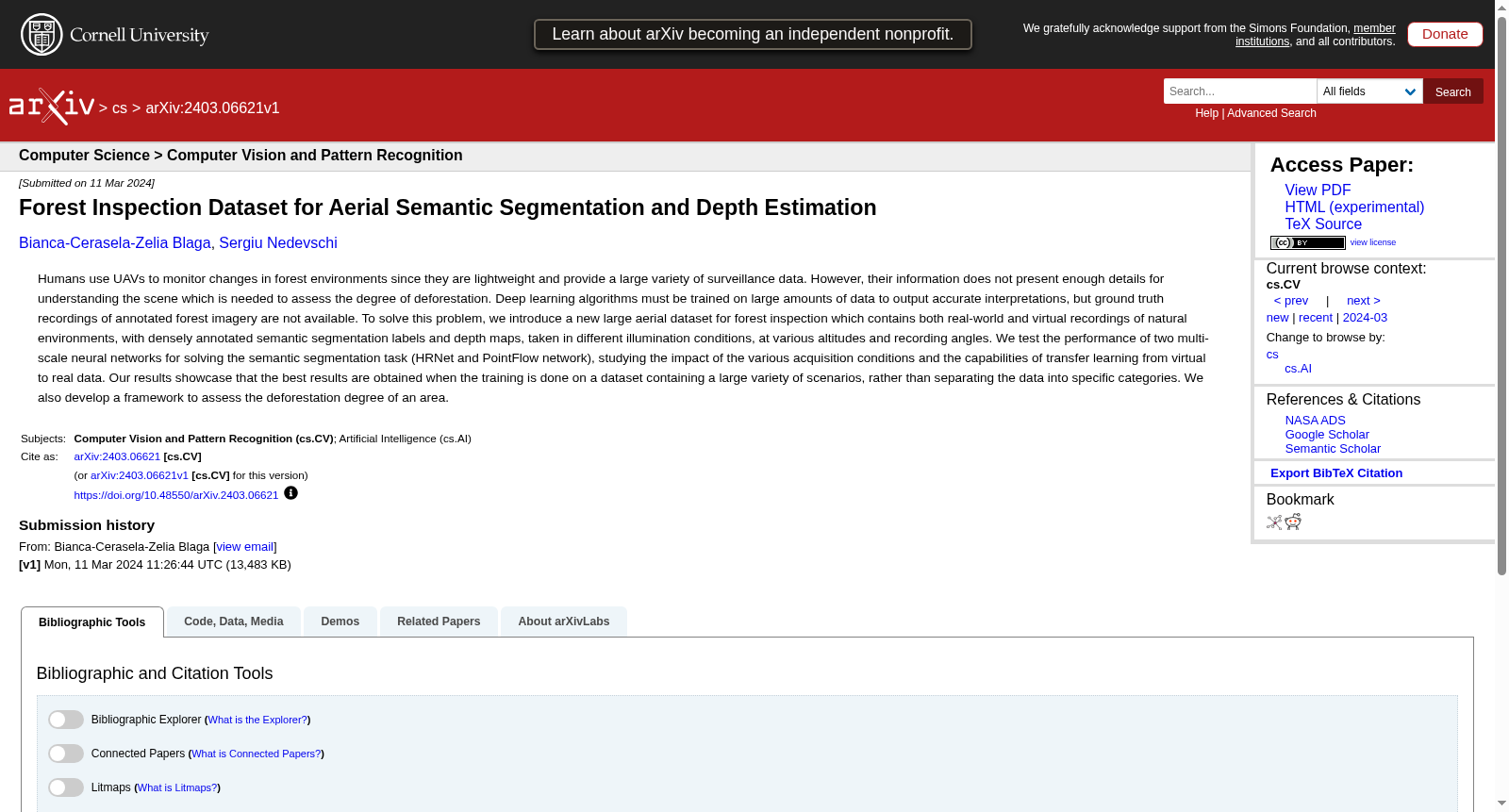This screenshot has width=1509, height=812.
Task: Browse by cs in sidebar
Action: [1272, 355]
